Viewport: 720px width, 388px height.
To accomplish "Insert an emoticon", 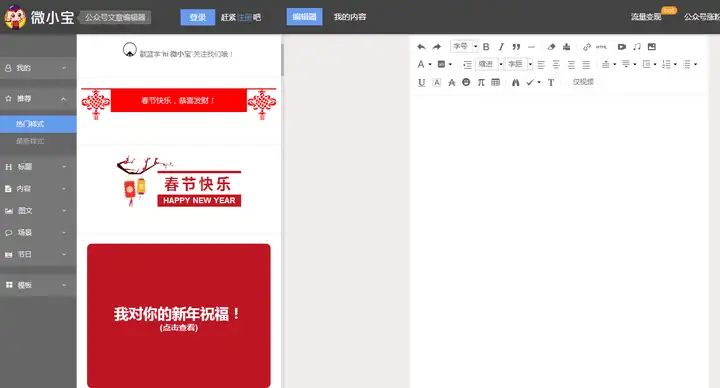I will (x=466, y=82).
